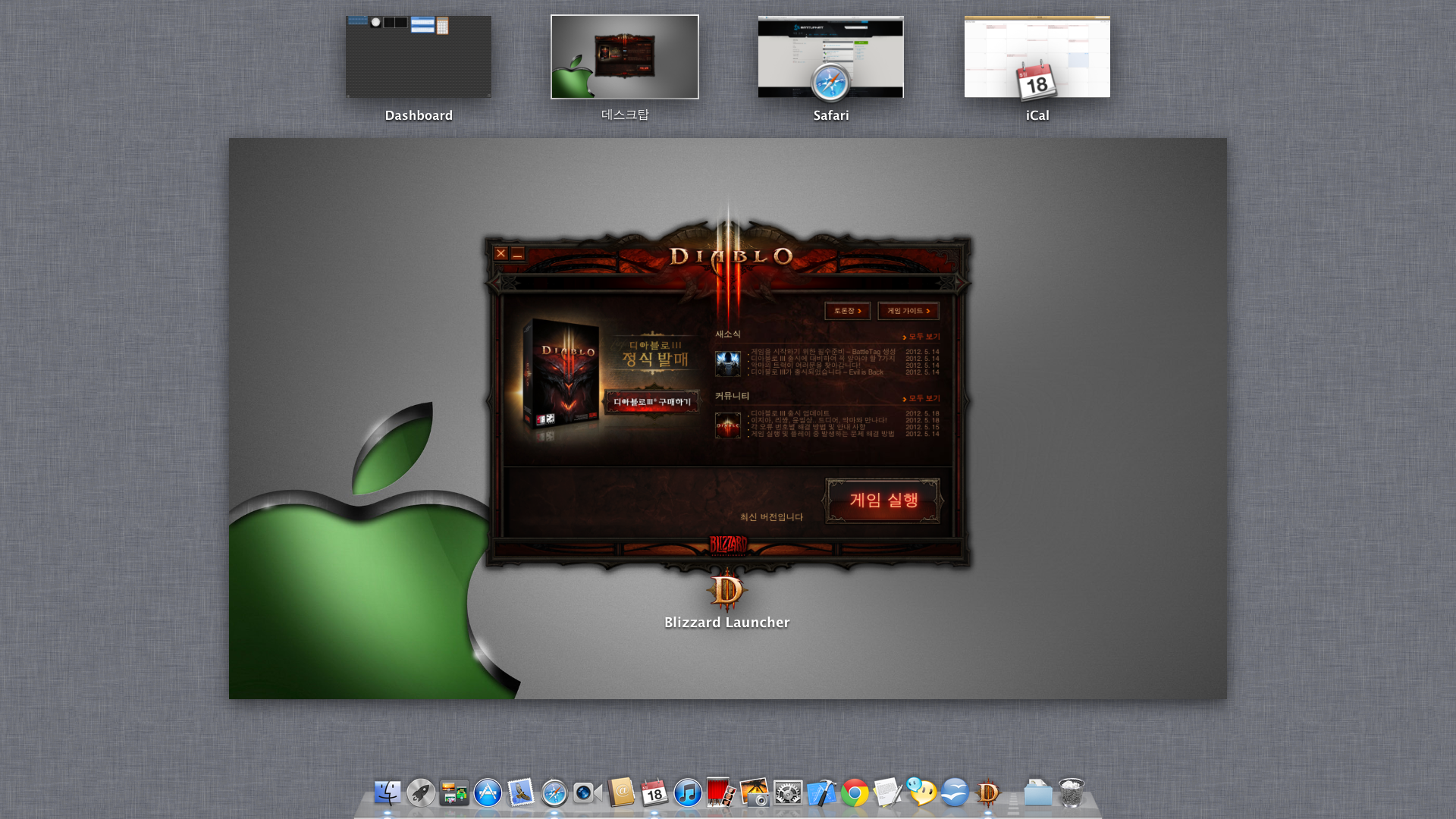The height and width of the screenshot is (819, 1456).
Task: Open TextEdit icon in dock
Action: 888,793
